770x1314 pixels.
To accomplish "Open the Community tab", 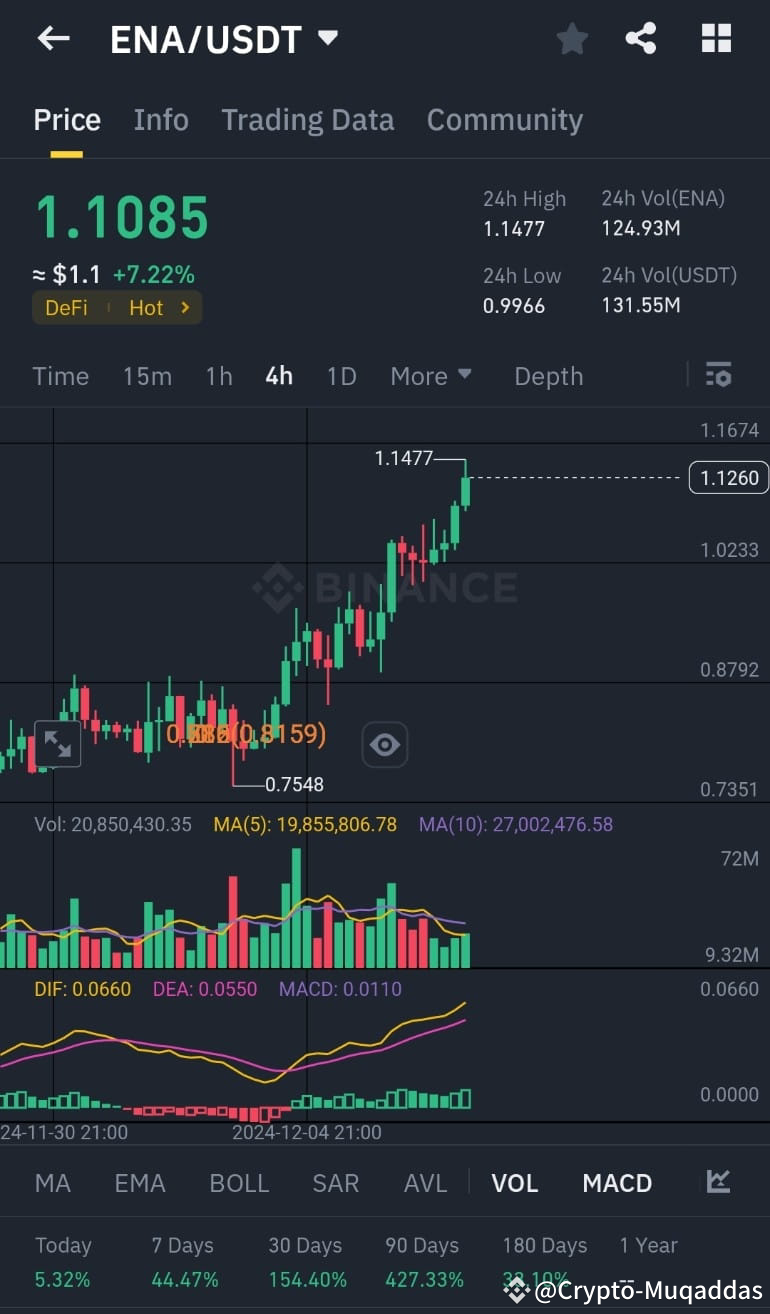I will [504, 119].
